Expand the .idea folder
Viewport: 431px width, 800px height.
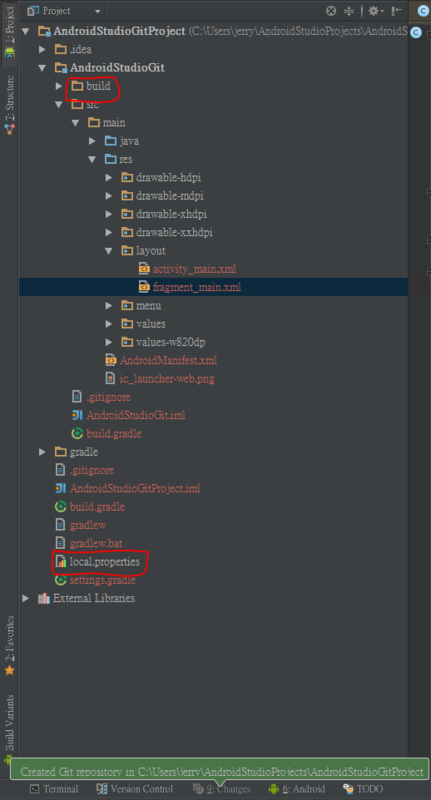(42, 49)
